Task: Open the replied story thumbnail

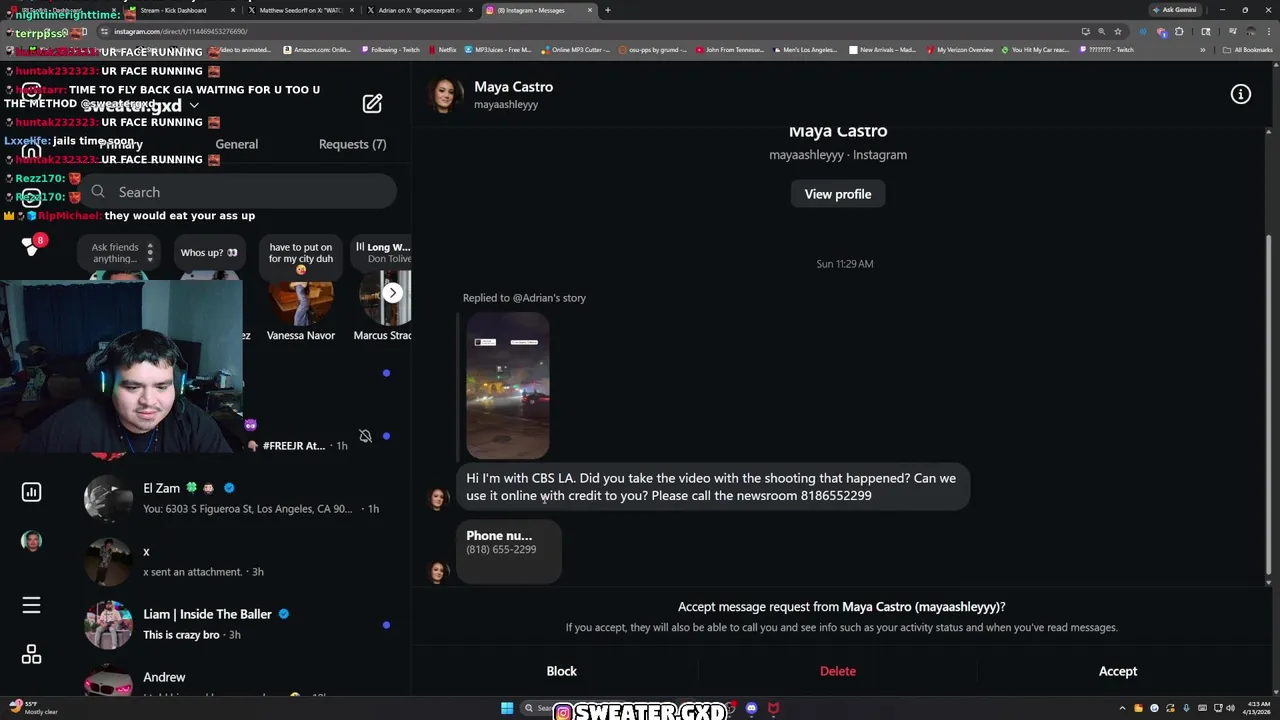Action: tap(508, 385)
